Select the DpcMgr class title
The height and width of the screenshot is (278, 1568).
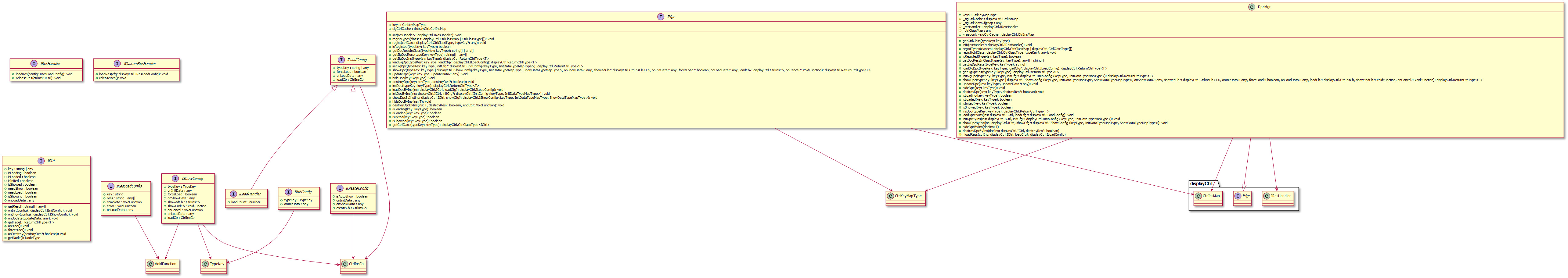[x=1264, y=7]
